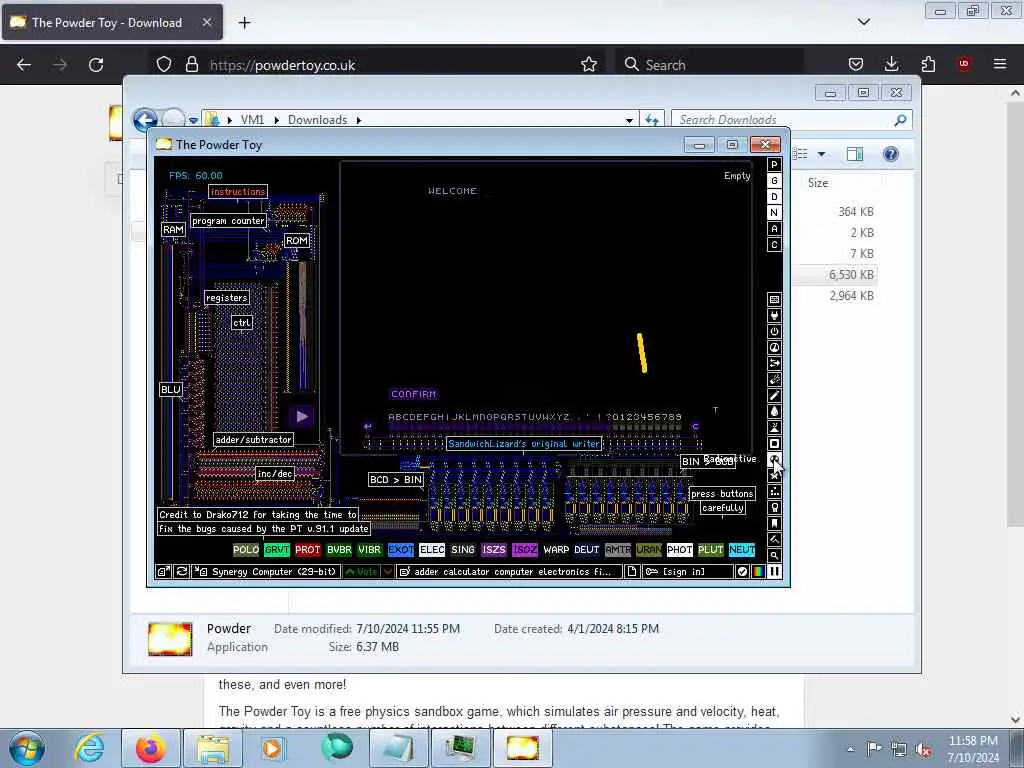Reload the Firefox page
The image size is (1024, 768).
click(x=96, y=64)
